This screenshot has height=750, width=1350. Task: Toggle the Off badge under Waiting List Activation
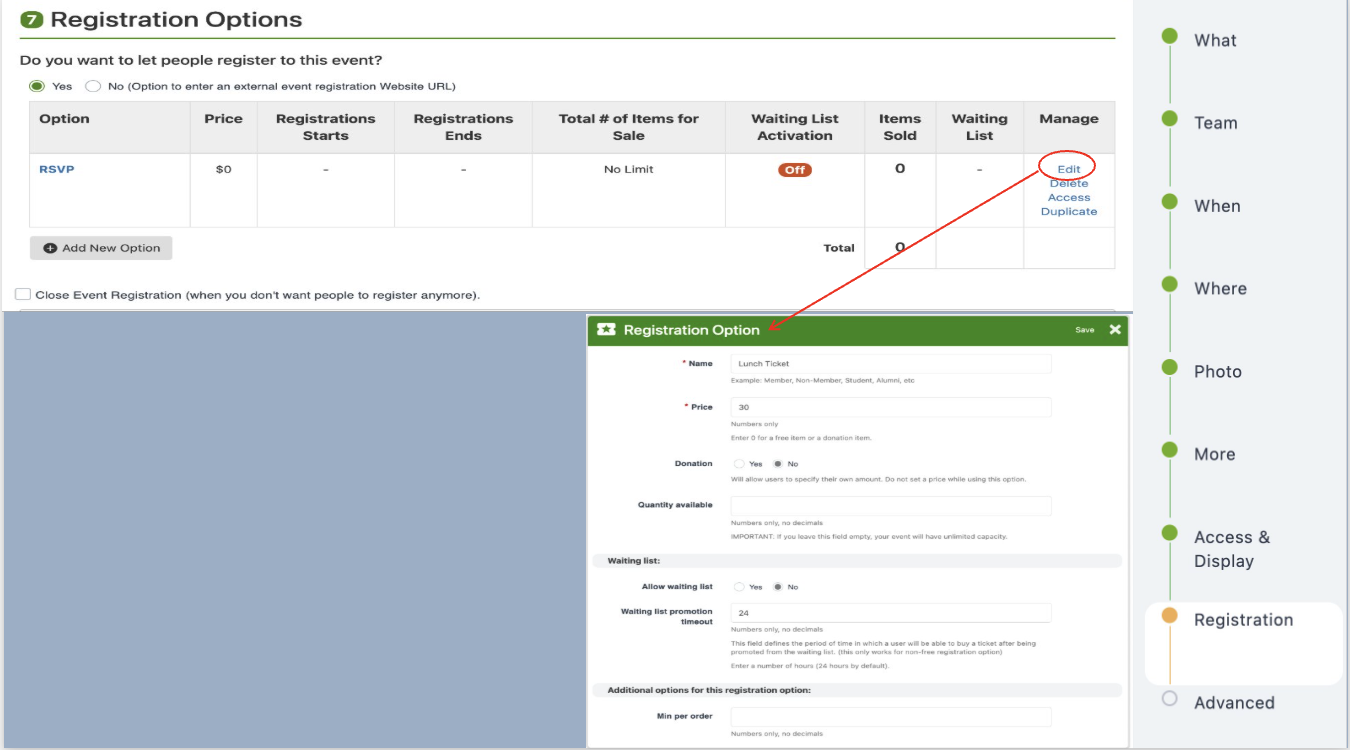pos(794,171)
